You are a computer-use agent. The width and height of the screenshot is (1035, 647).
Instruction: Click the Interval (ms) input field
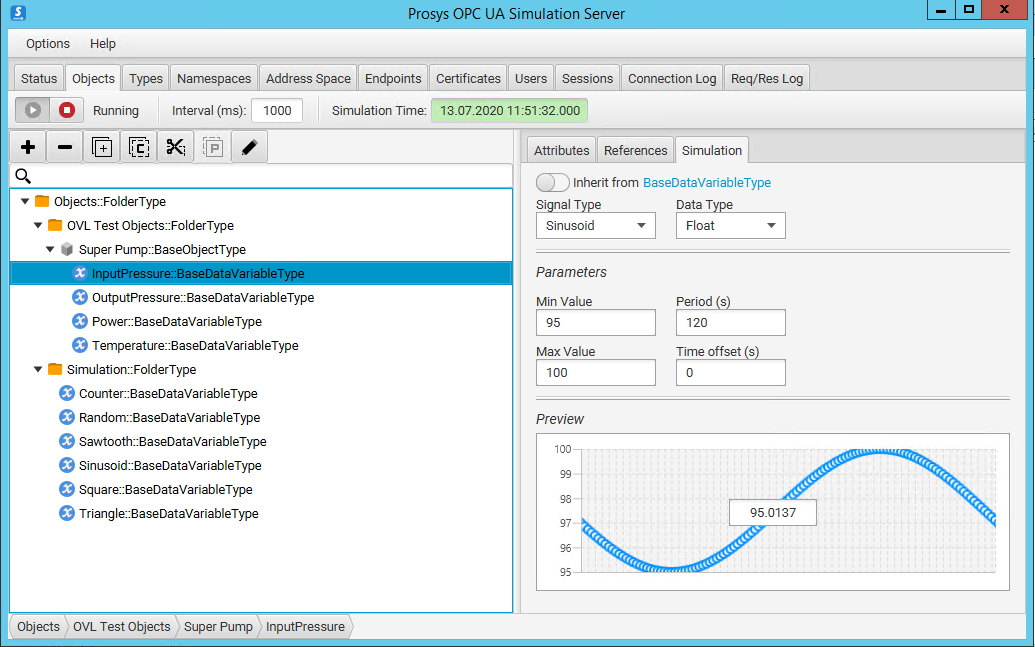[x=277, y=110]
